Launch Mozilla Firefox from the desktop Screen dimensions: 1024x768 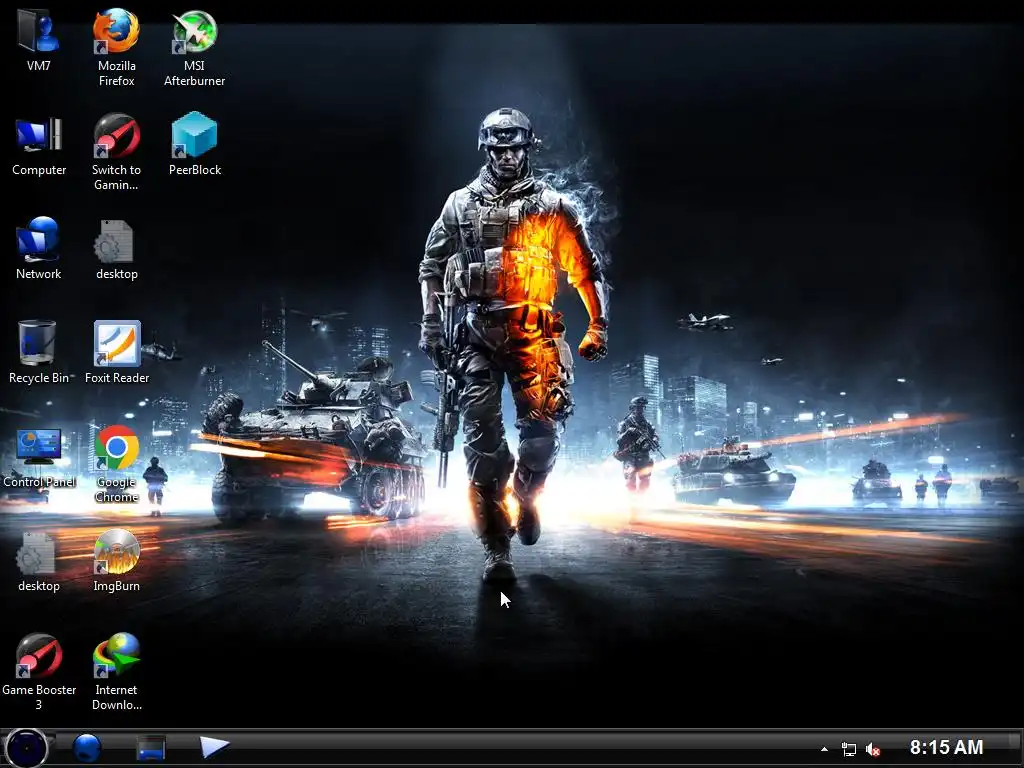point(116,46)
